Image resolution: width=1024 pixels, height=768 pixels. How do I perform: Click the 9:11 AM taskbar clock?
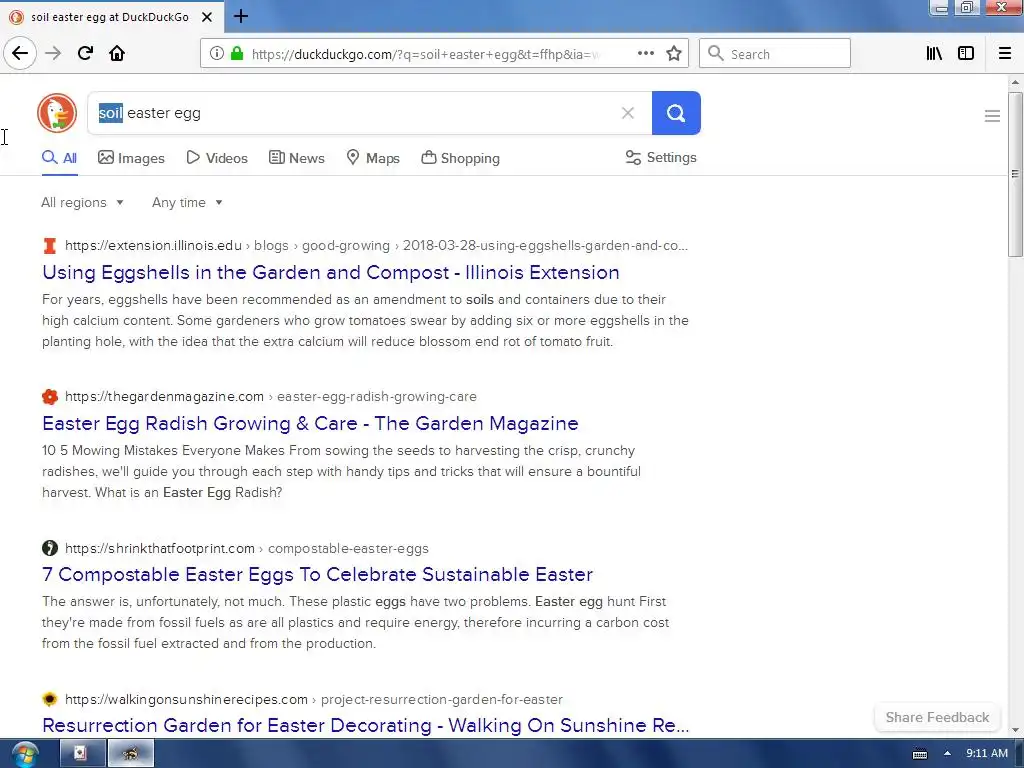pos(987,754)
